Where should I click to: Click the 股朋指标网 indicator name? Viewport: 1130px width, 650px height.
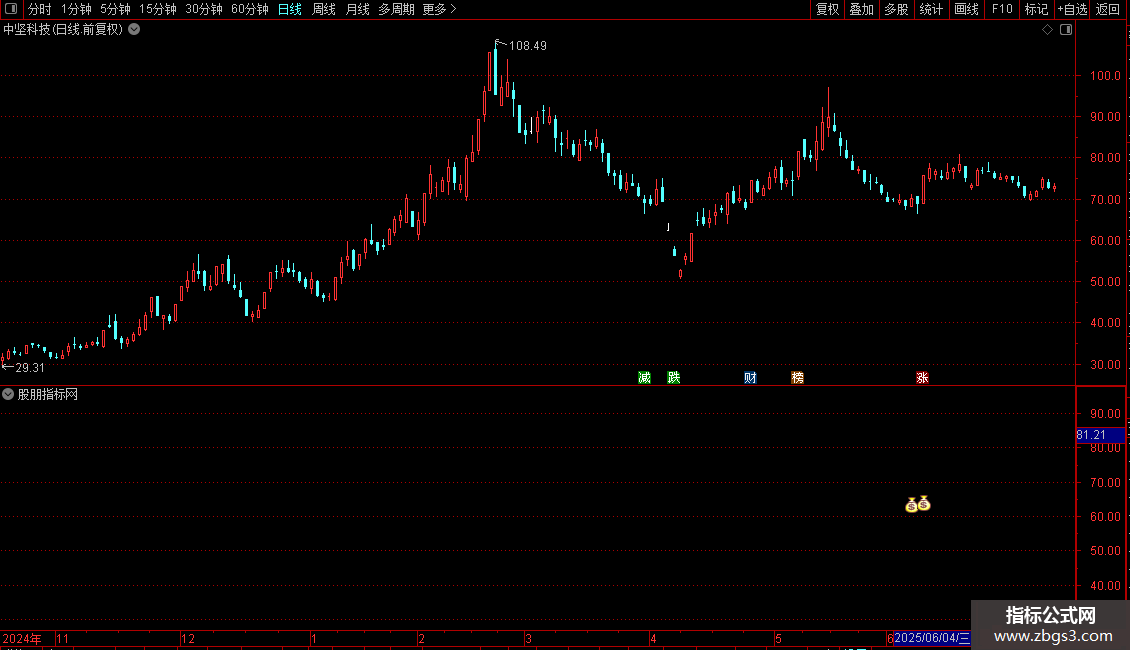coord(48,394)
